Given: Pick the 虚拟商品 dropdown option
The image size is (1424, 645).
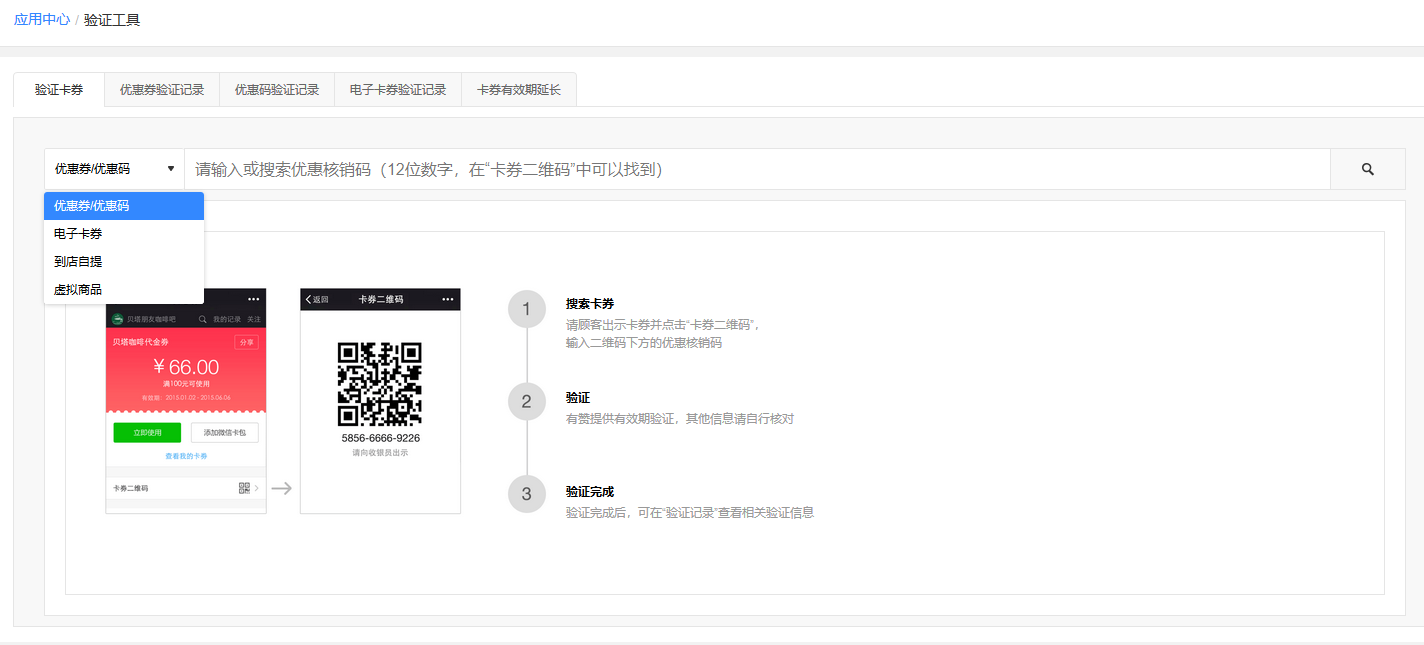Looking at the screenshot, I should [78, 290].
